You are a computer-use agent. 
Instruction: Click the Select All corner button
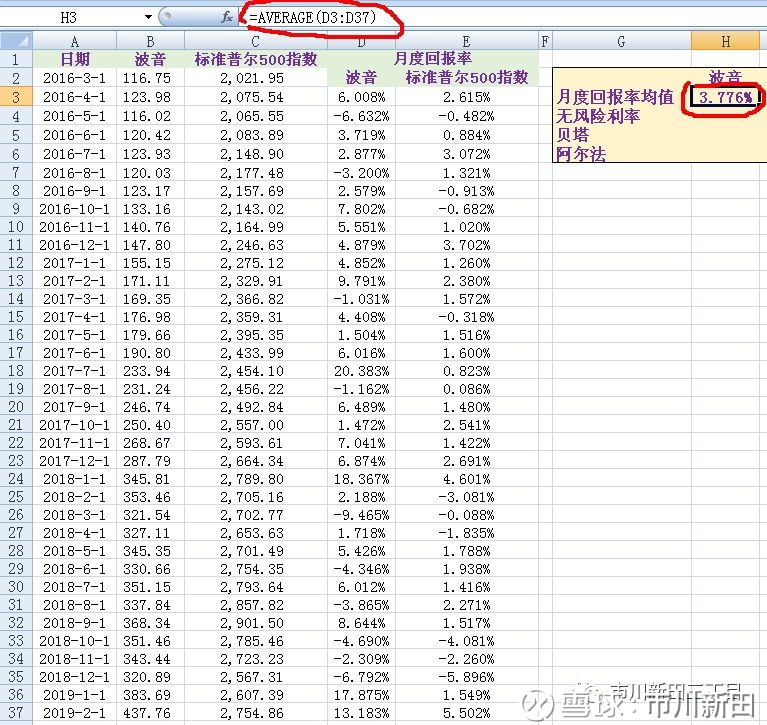coord(16,41)
